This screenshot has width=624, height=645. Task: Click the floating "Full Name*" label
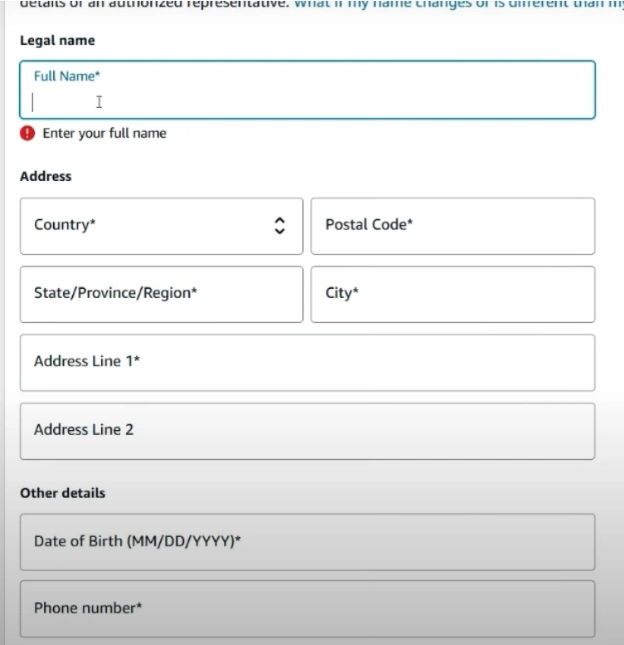tap(67, 76)
